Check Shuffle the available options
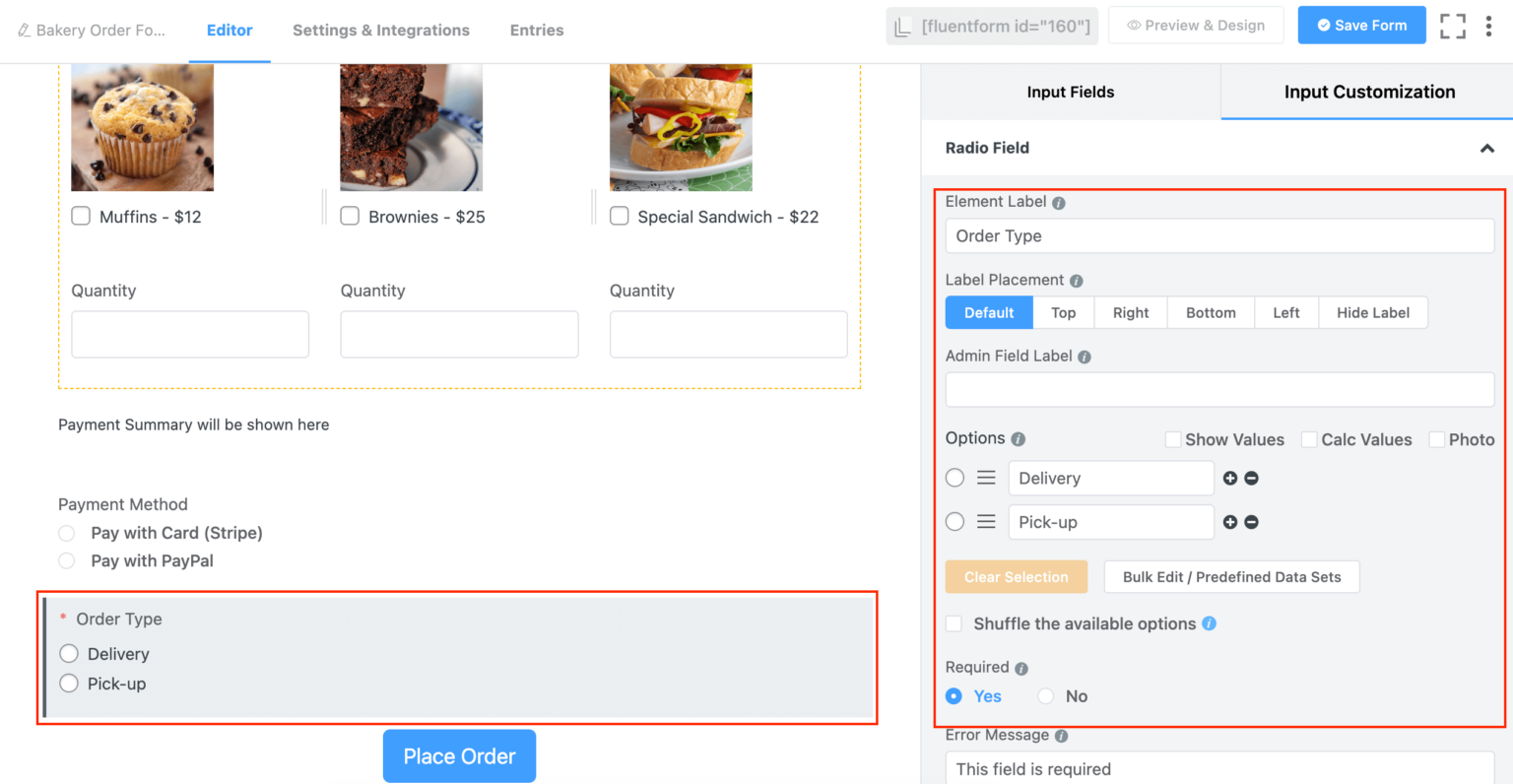Image resolution: width=1513 pixels, height=784 pixels. 953,623
